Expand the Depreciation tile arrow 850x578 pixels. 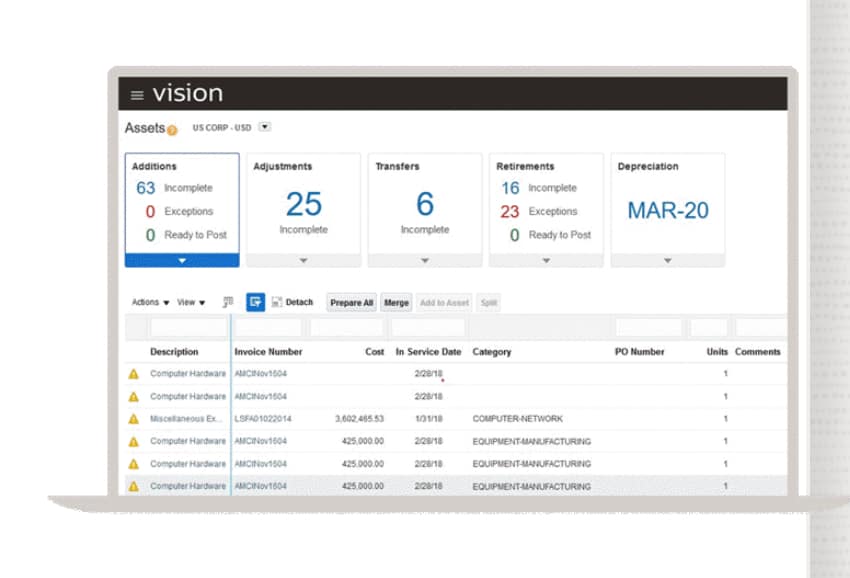667,260
